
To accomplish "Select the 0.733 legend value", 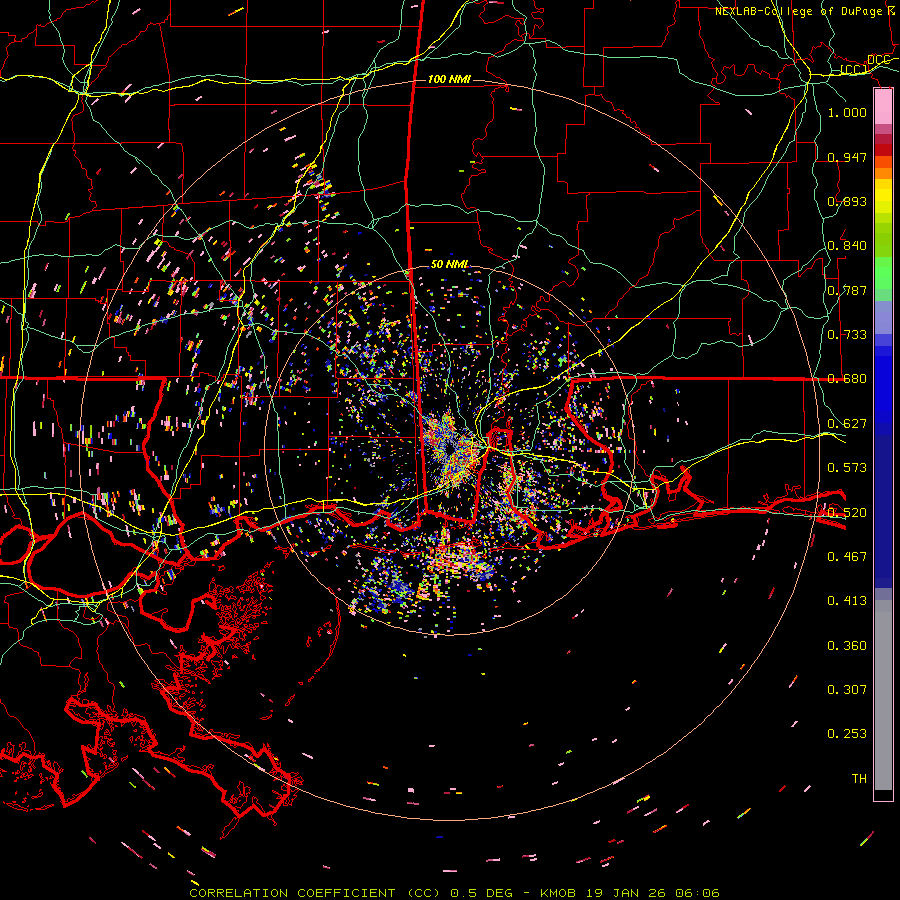I will pos(847,335).
